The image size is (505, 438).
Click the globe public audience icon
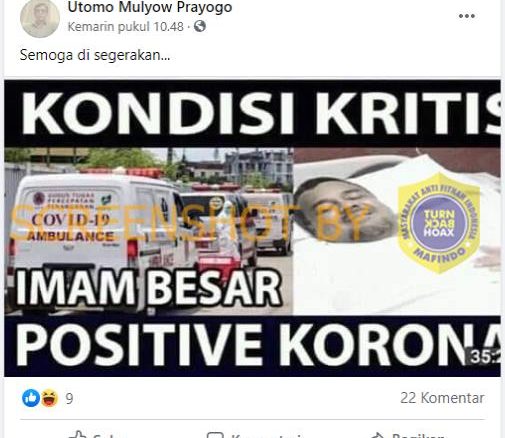tap(200, 26)
